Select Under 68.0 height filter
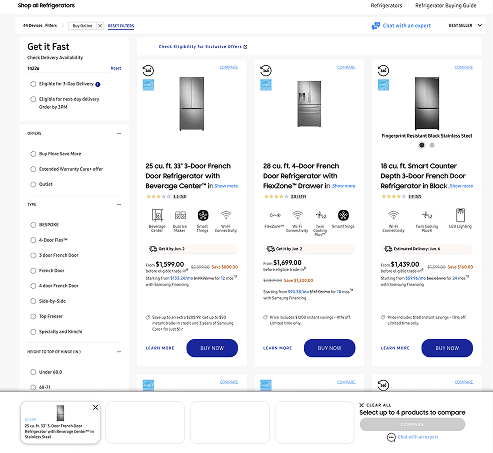This screenshot has width=493, height=453. (33, 372)
